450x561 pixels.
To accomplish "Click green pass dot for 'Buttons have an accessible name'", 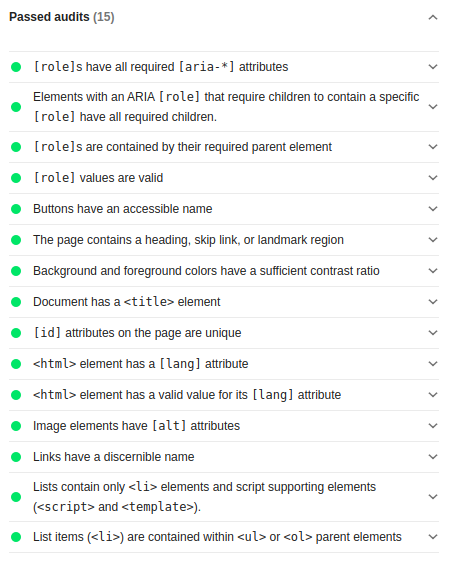I will coord(16,209).
